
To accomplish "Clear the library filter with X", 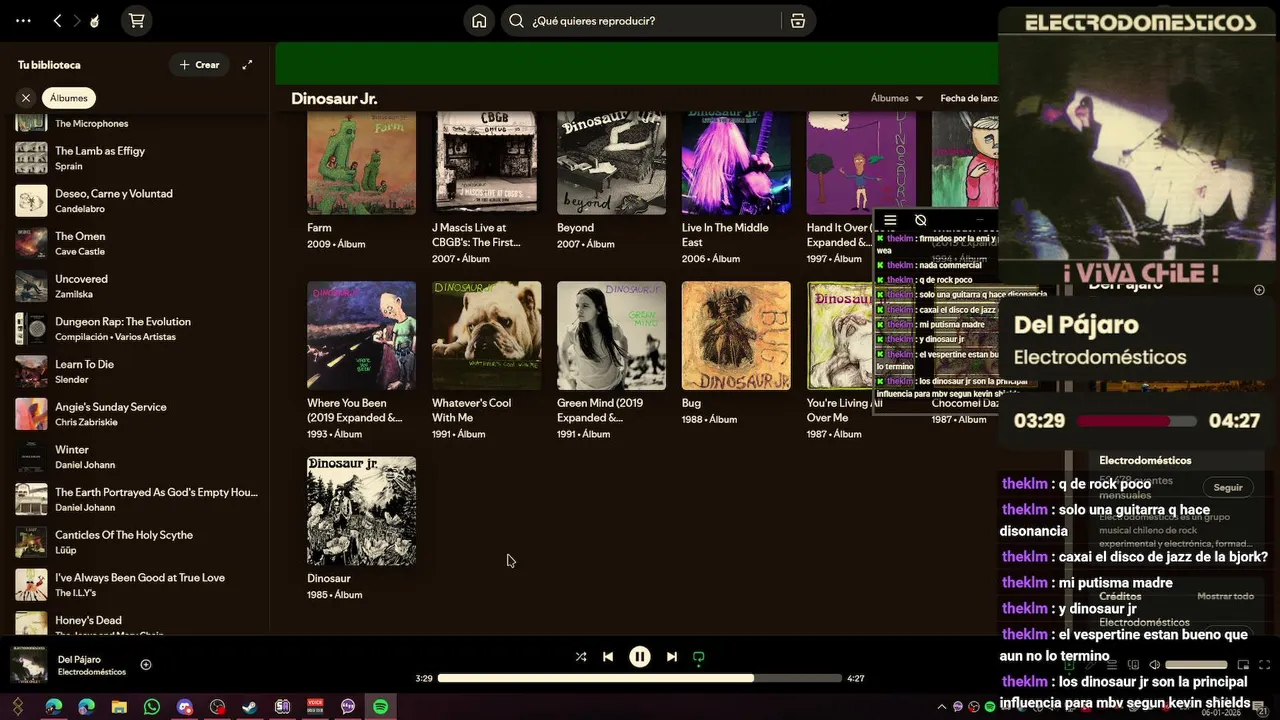I will (26, 97).
